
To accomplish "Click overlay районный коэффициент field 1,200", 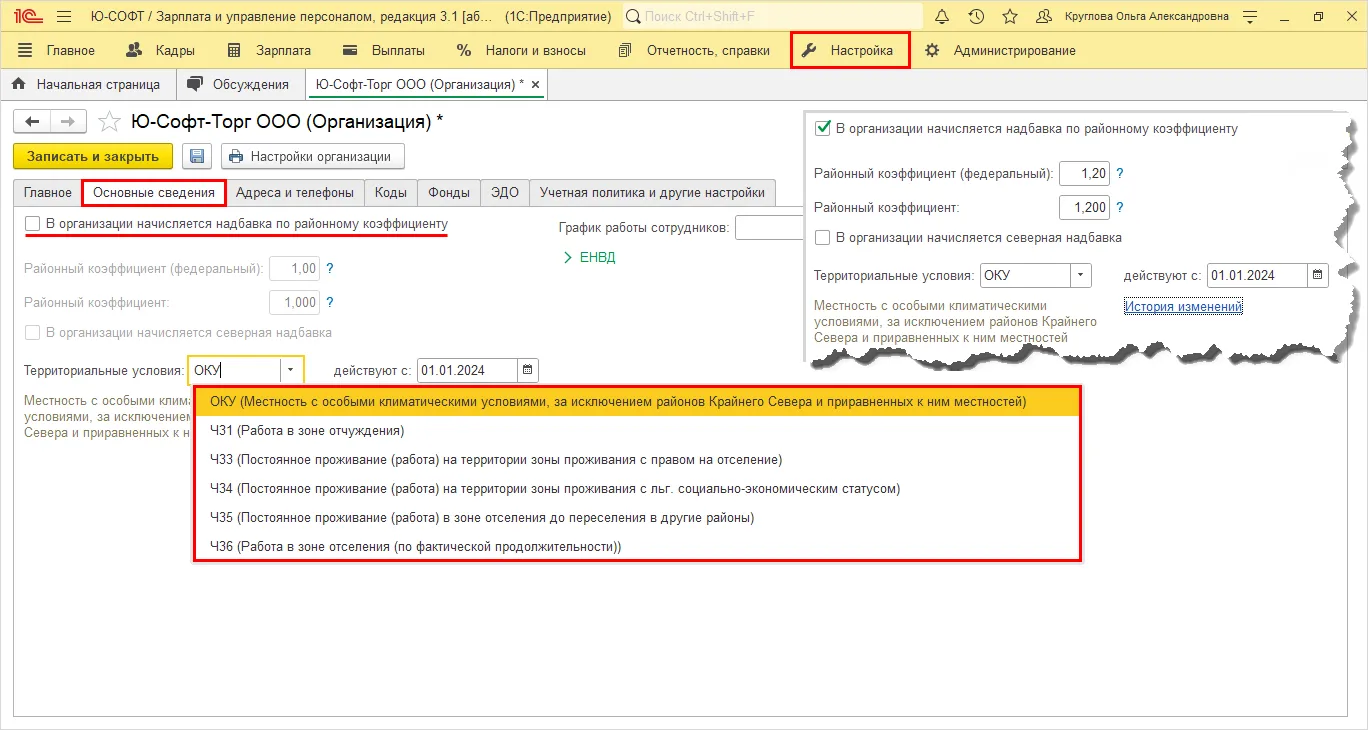I will [x=1084, y=208].
